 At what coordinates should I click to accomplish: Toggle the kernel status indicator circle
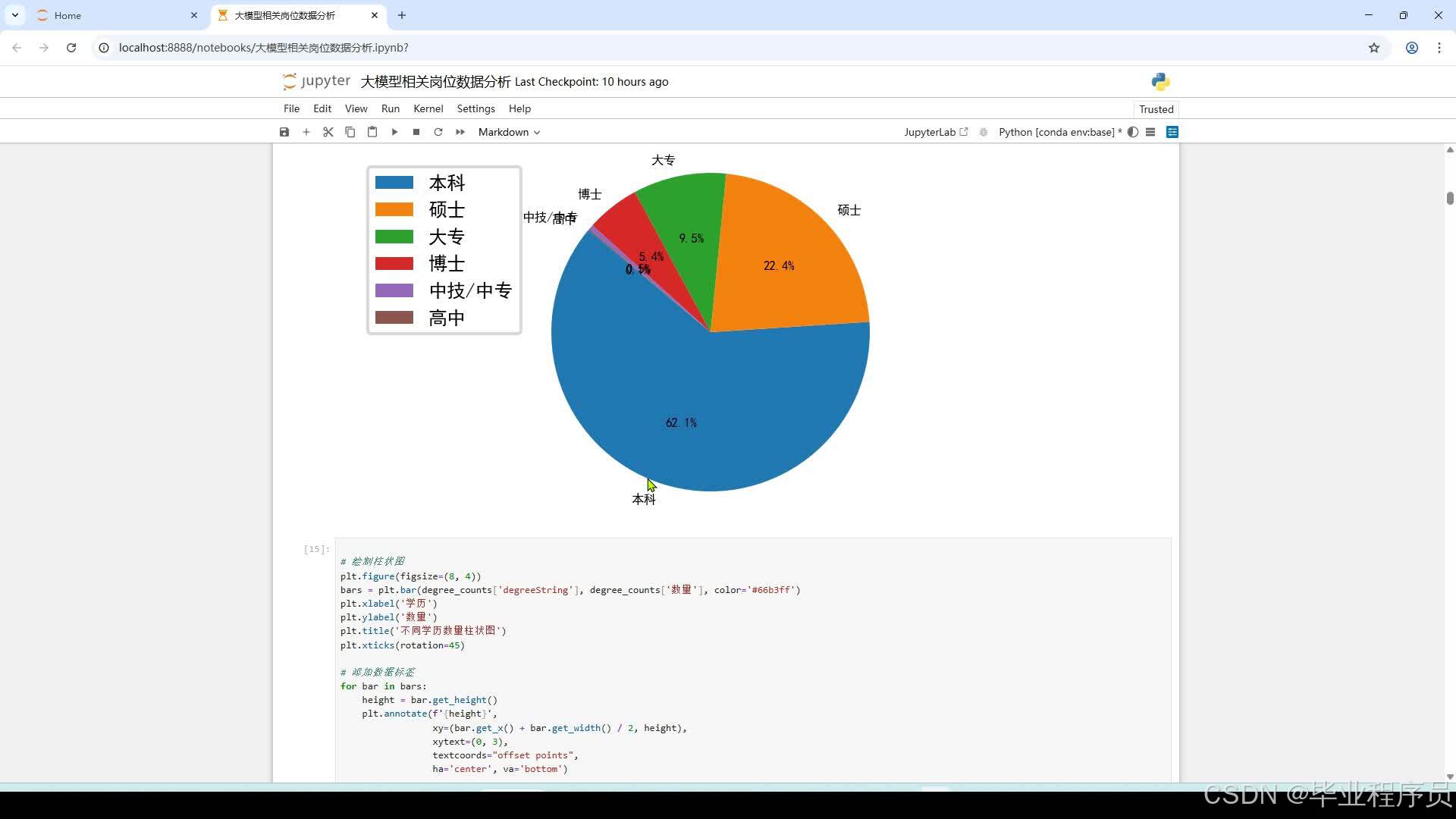click(1133, 132)
